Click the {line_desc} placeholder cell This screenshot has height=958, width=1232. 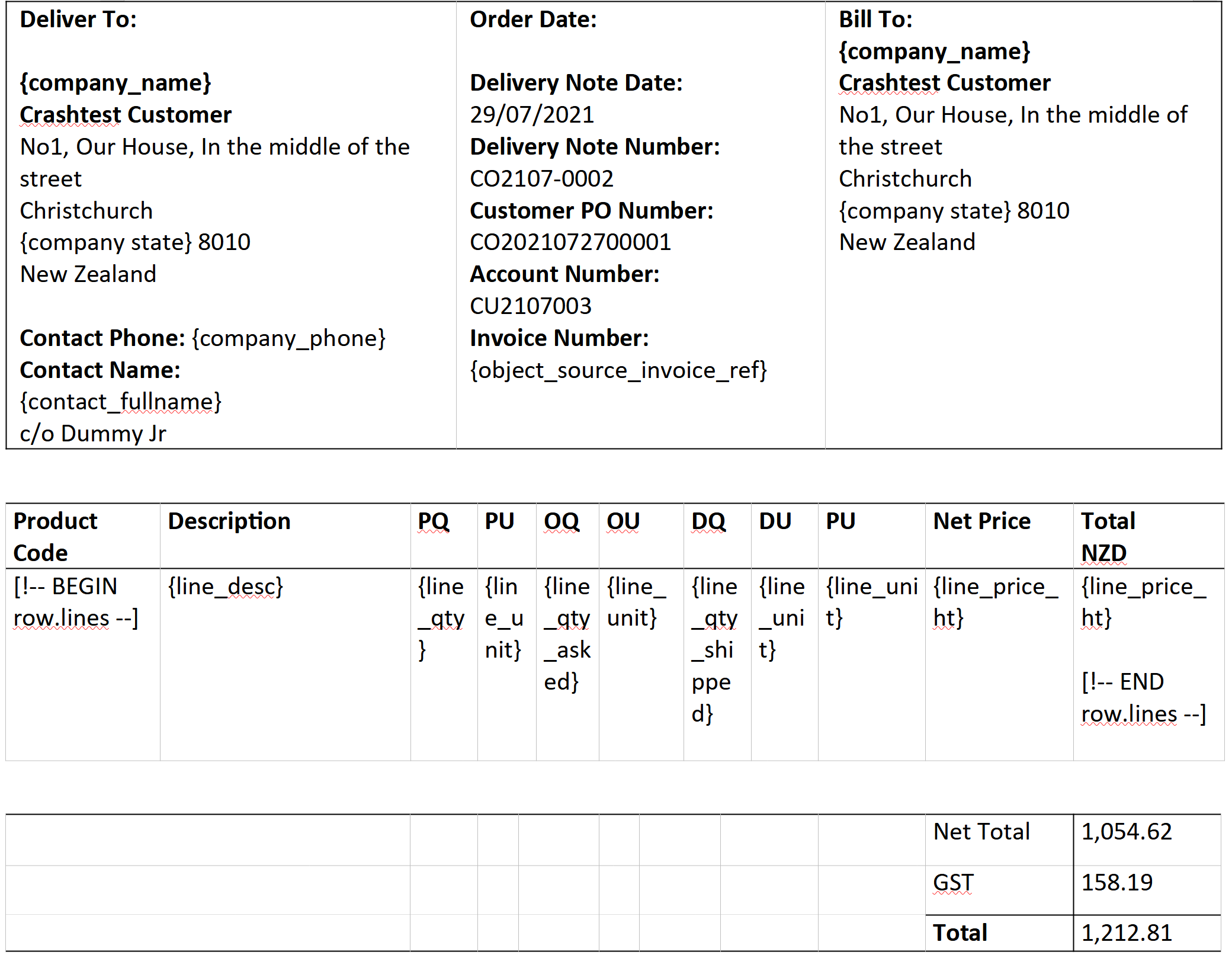tap(225, 587)
